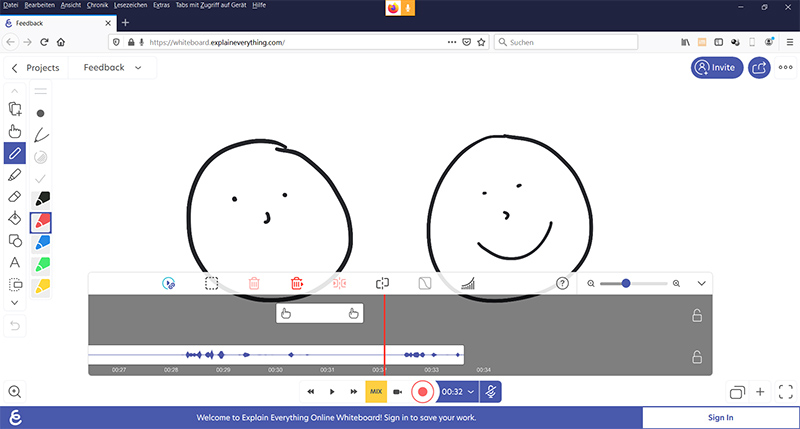Click the Suchen search field
This screenshot has width=800, height=429.
point(566,42)
